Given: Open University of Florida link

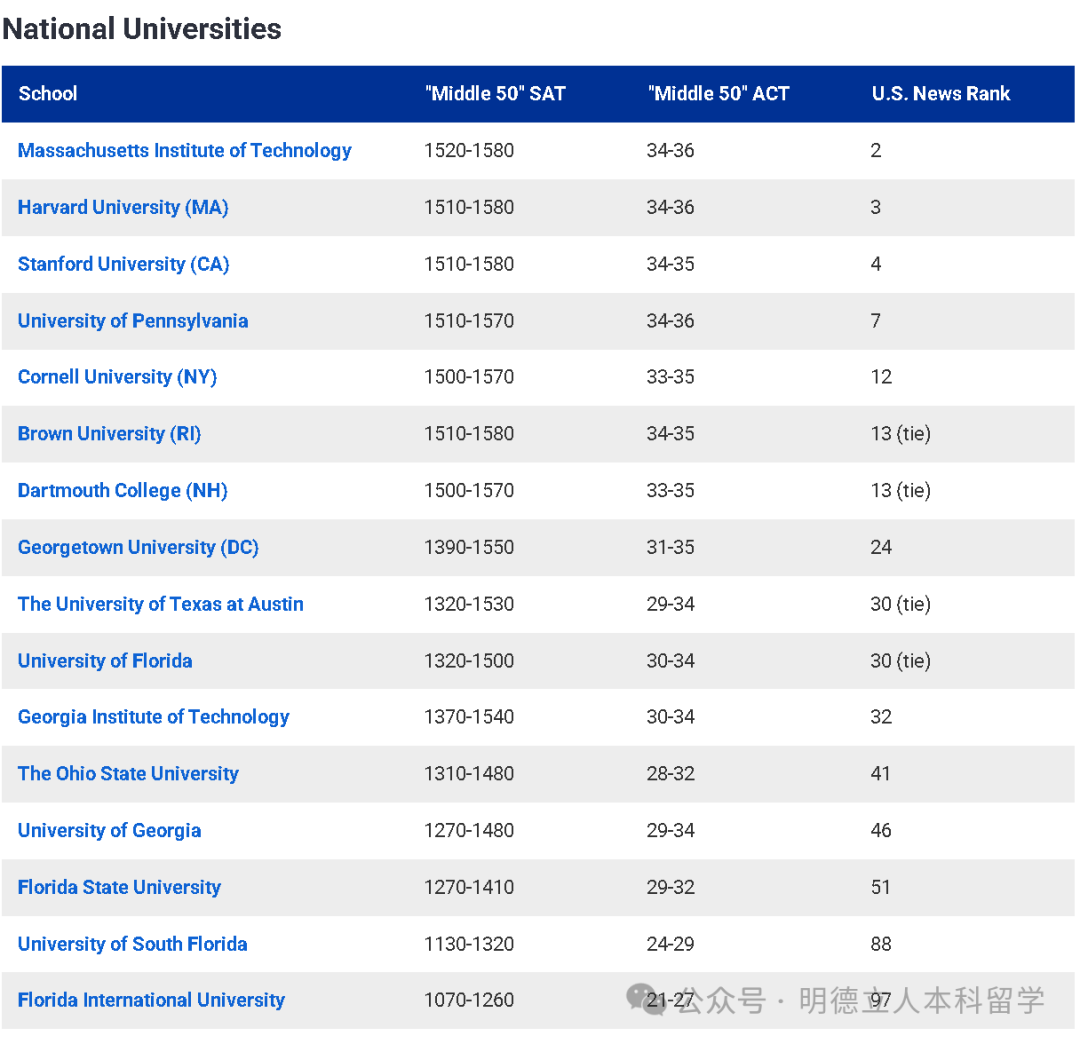Looking at the screenshot, I should pyautogui.click(x=105, y=661).
